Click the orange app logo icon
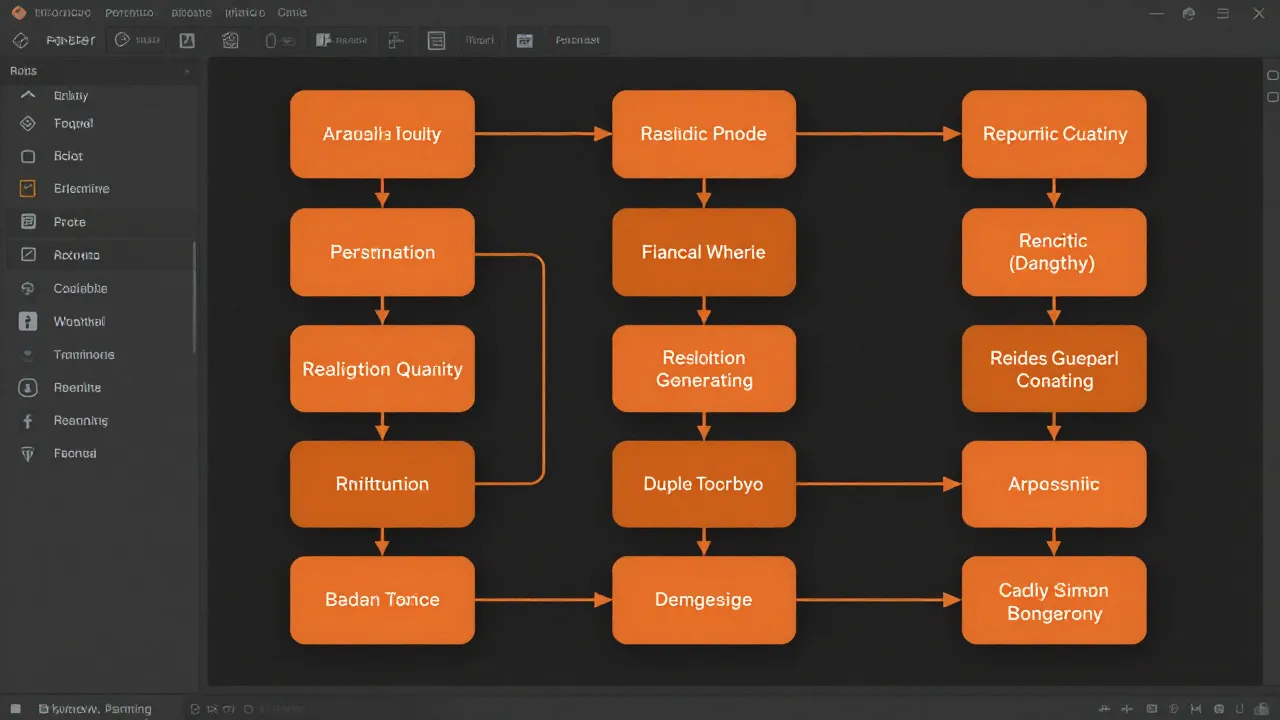The height and width of the screenshot is (720, 1280). click(17, 13)
